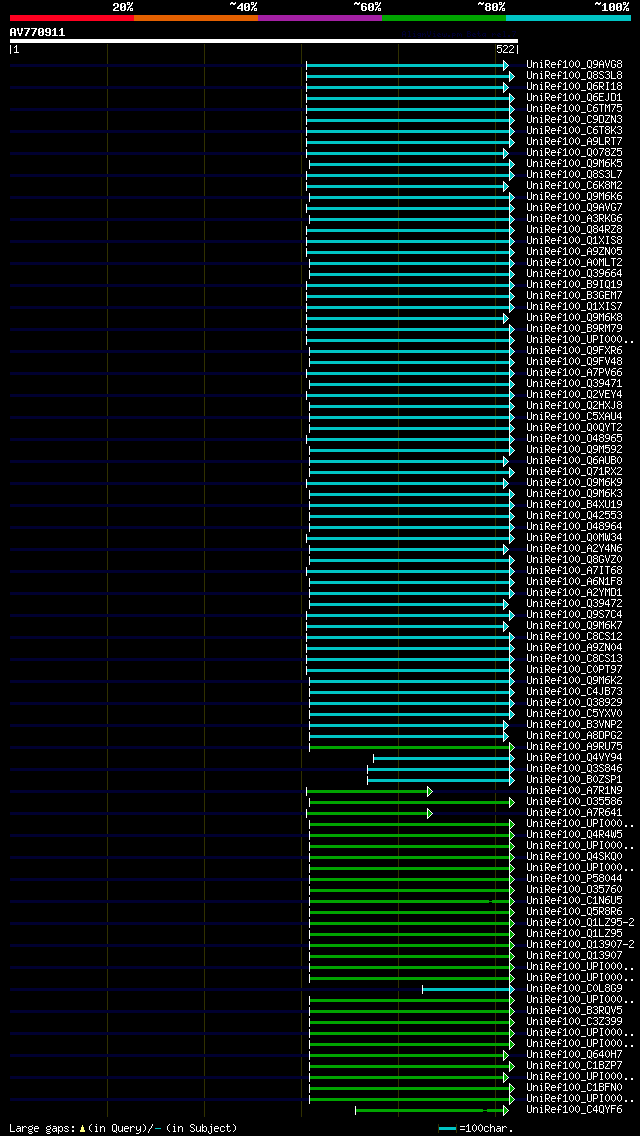Select the UniRef100_A3RKG6 label
Viewport: 640px width, 1136px height.
[x=574, y=218]
